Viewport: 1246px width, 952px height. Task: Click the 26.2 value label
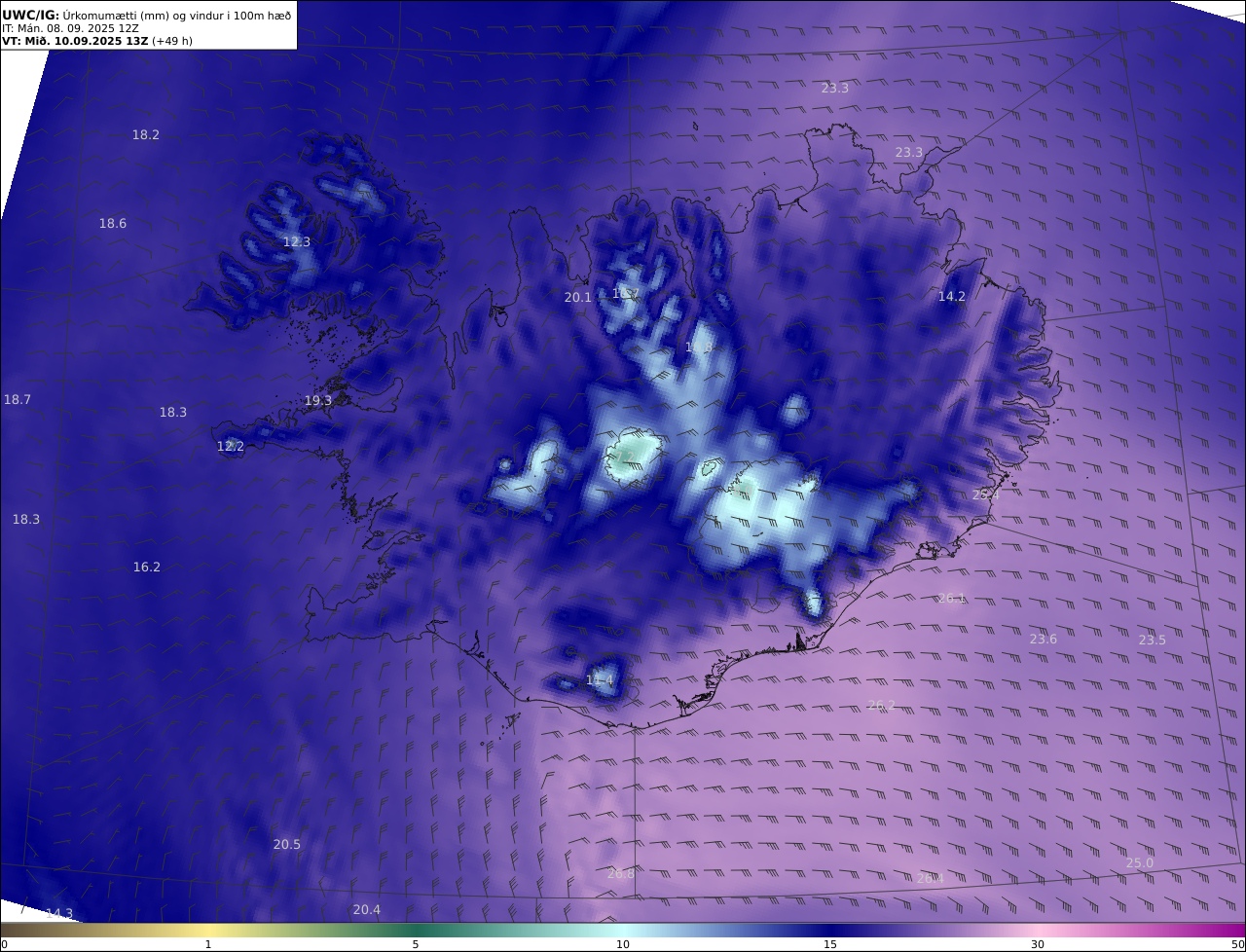click(x=881, y=706)
